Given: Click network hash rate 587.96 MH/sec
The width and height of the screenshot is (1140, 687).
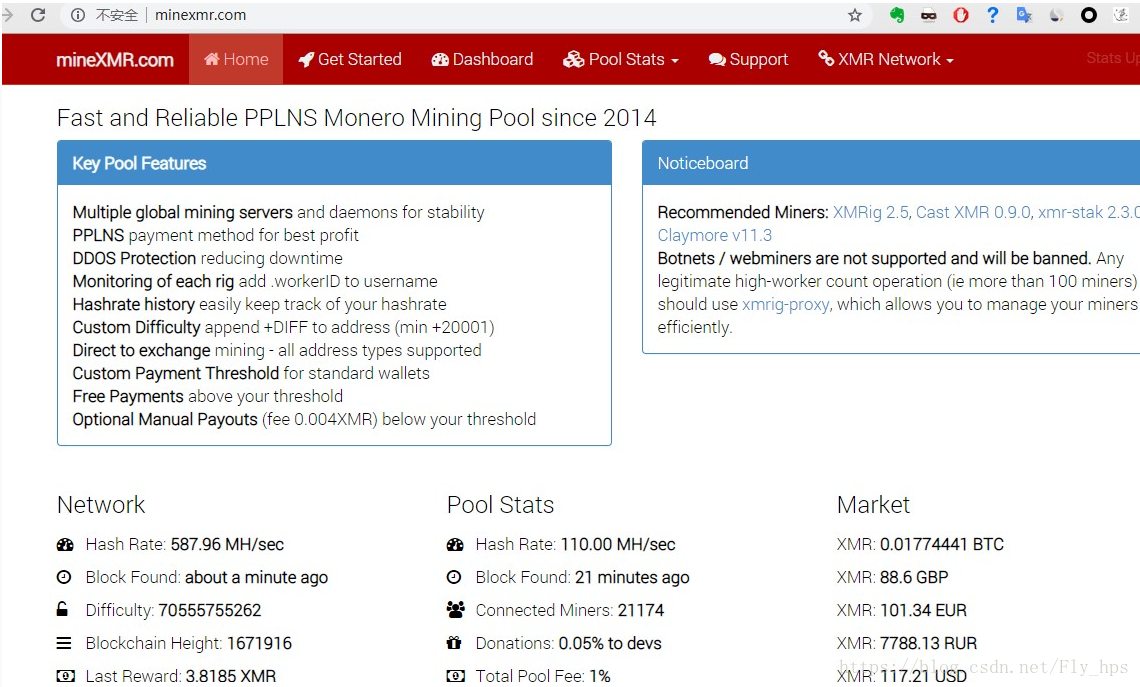Looking at the screenshot, I should 227,545.
